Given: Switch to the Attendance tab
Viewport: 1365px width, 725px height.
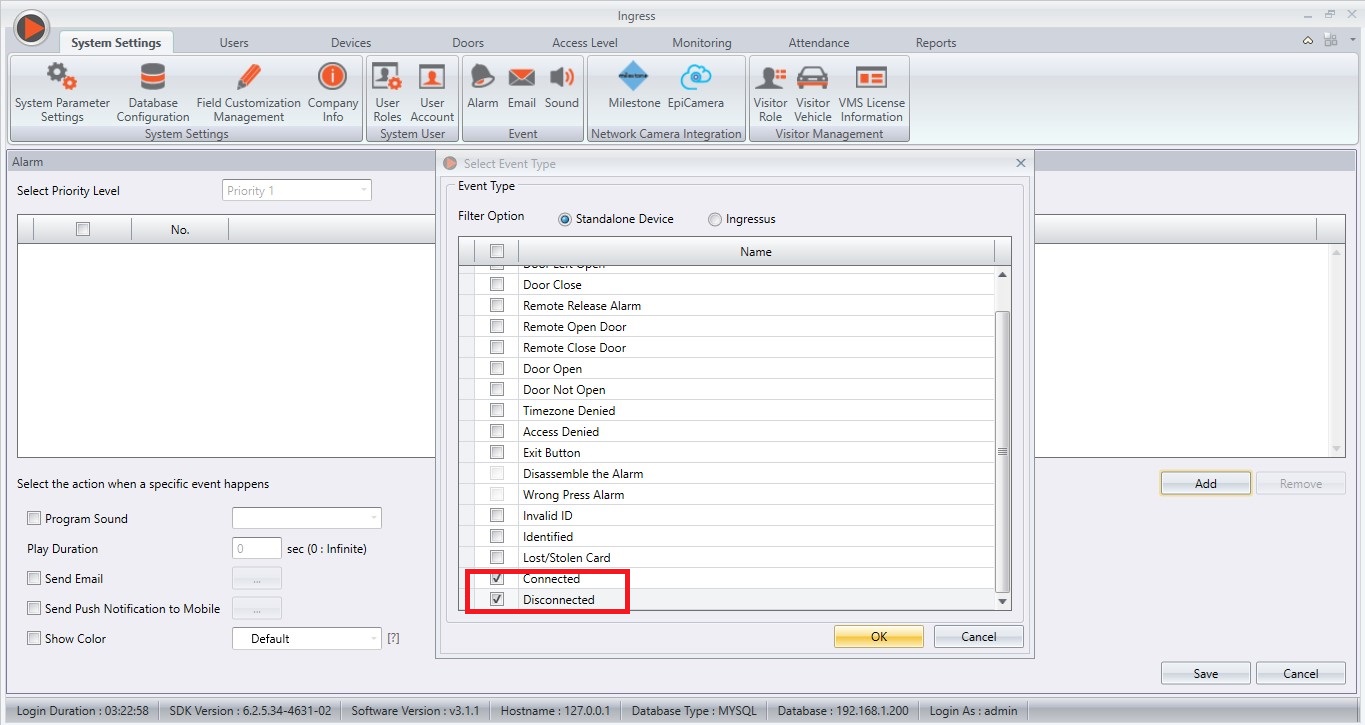Looking at the screenshot, I should point(819,43).
